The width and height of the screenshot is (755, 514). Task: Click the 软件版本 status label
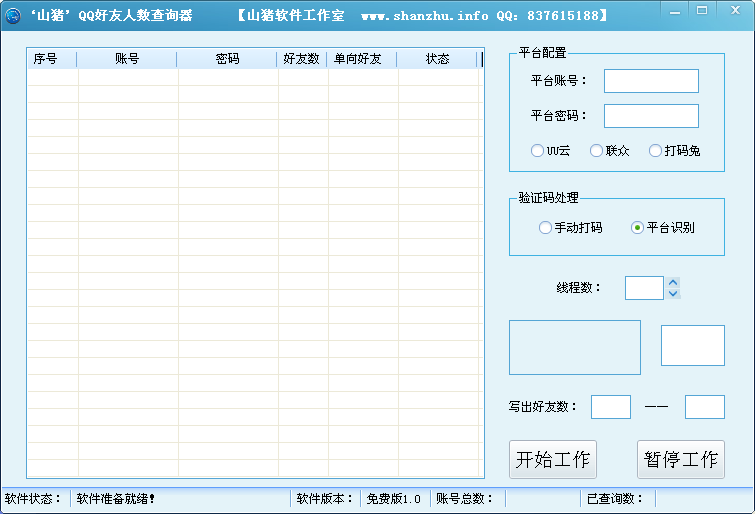(325, 499)
